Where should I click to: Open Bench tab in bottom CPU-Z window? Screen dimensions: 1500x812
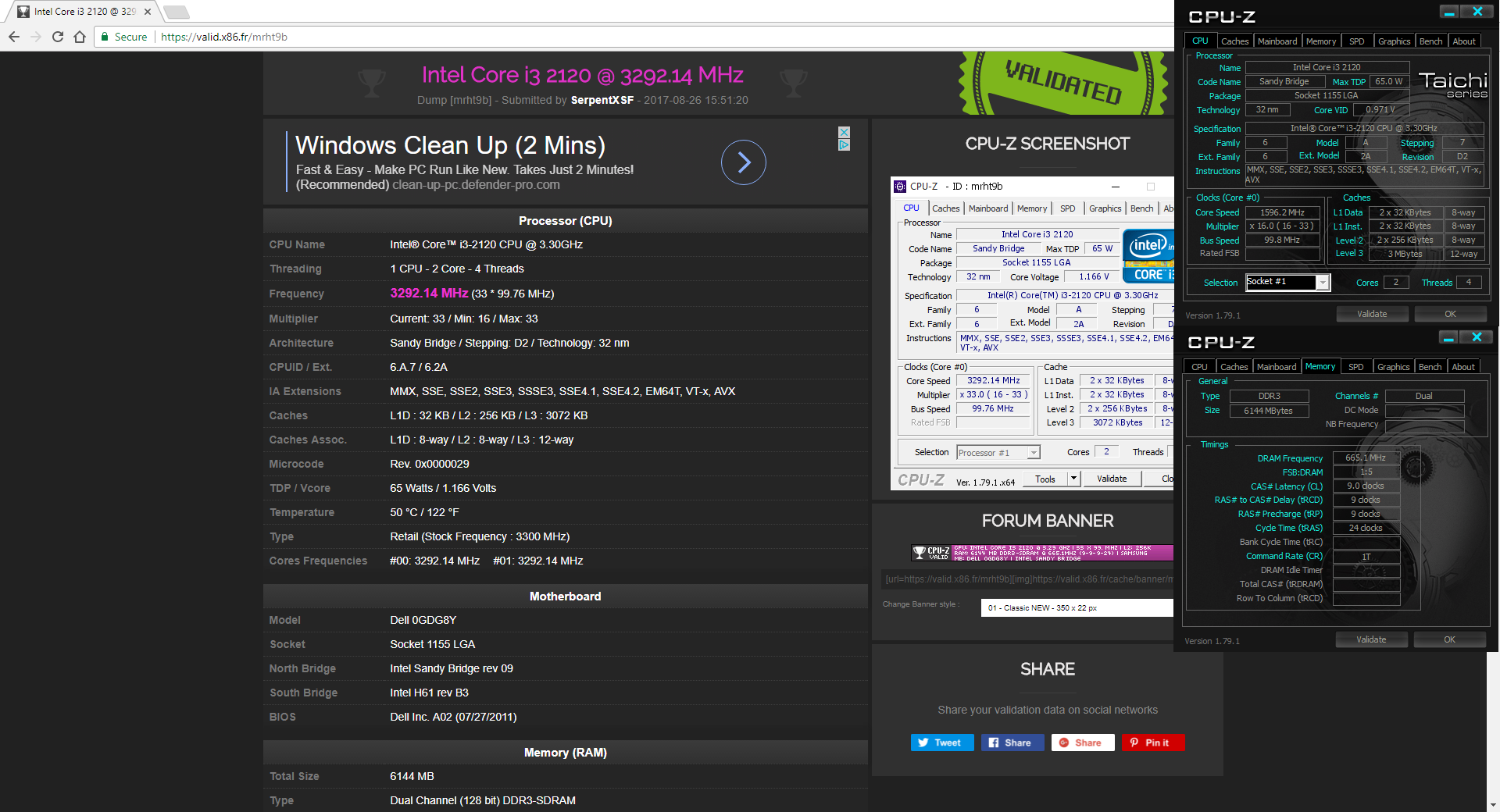1430,367
